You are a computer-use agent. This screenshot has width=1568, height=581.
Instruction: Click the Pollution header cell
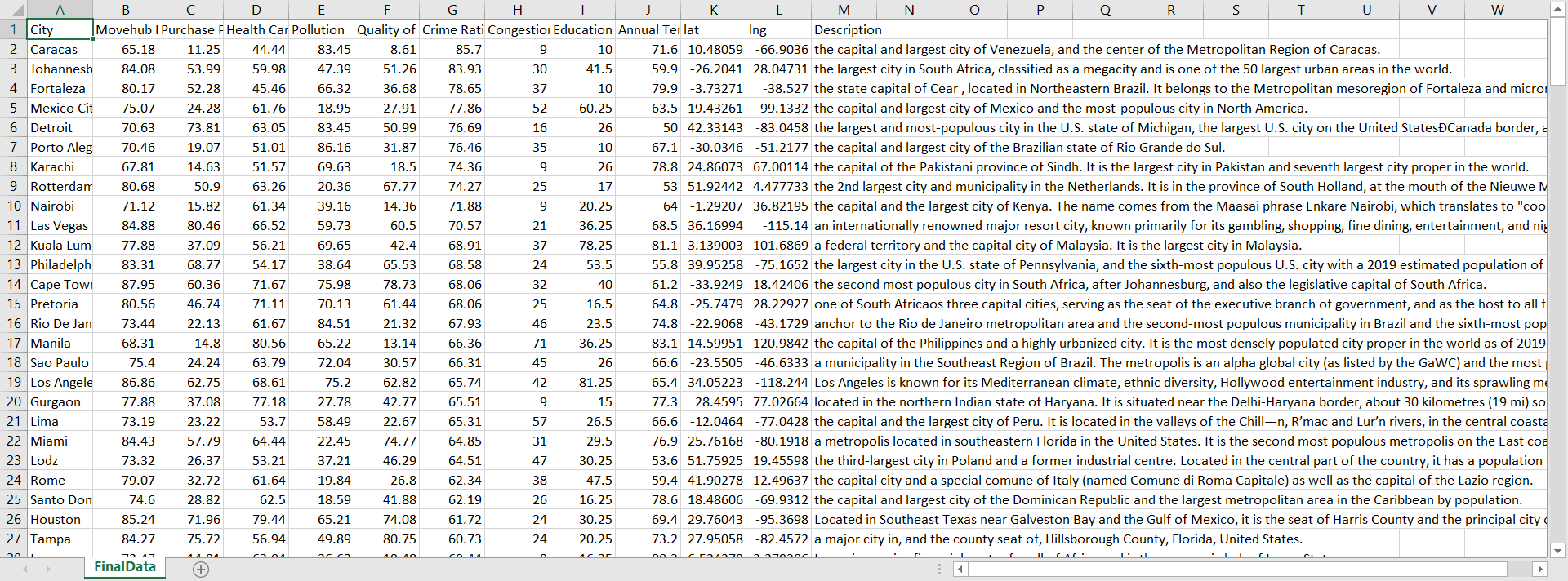click(x=322, y=29)
